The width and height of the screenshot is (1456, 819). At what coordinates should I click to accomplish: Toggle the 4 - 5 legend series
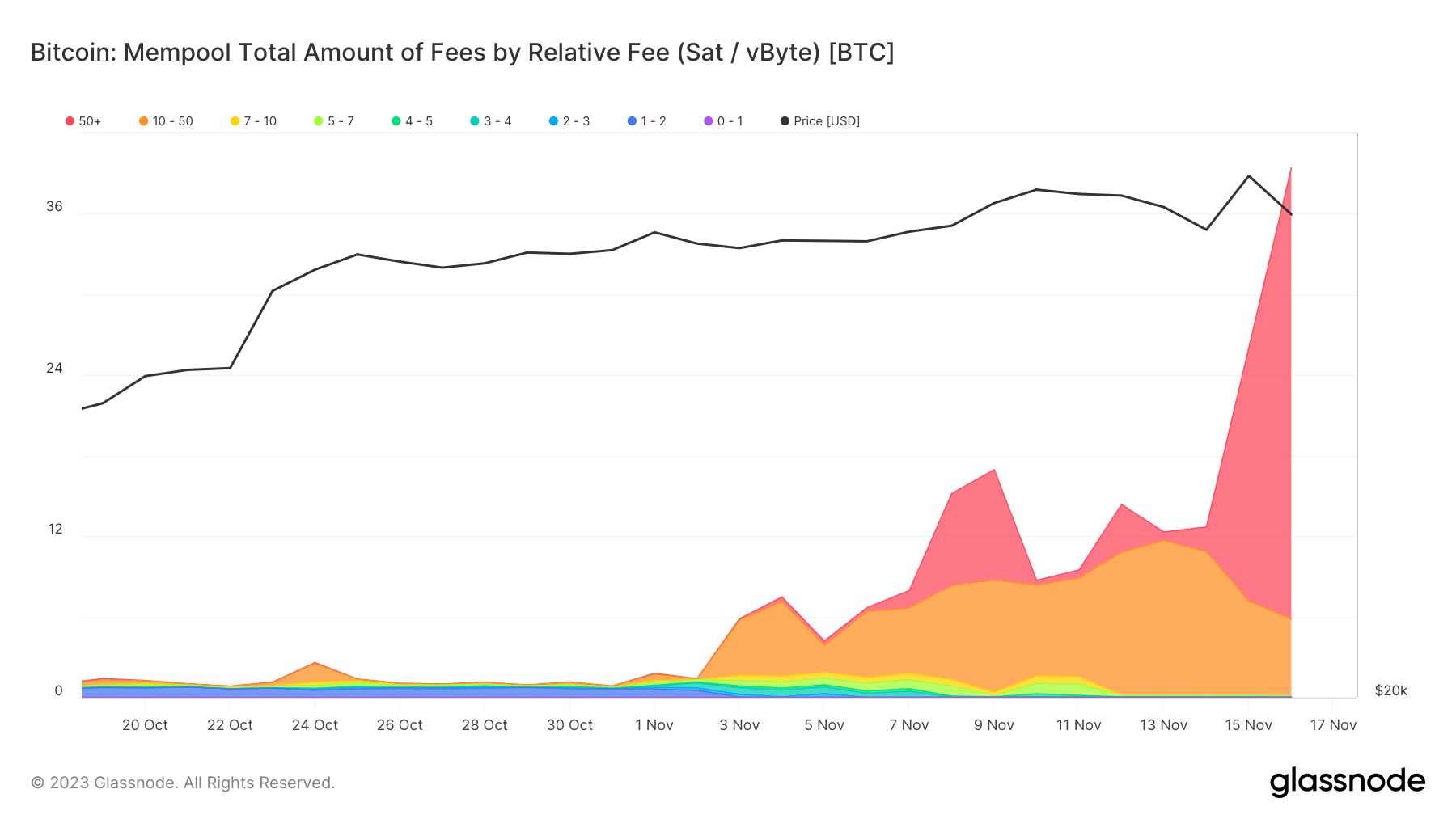point(413,121)
